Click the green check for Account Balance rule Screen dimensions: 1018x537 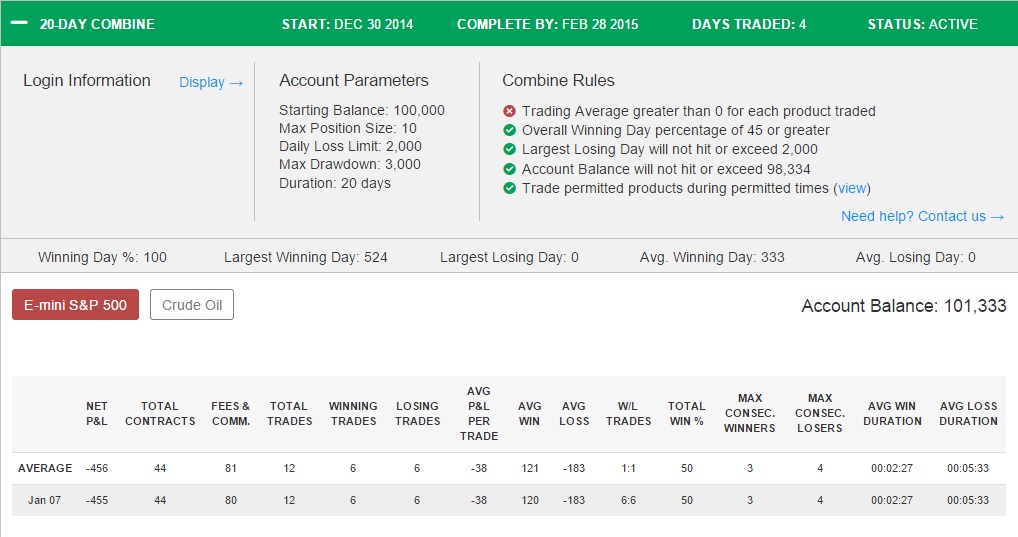point(510,169)
